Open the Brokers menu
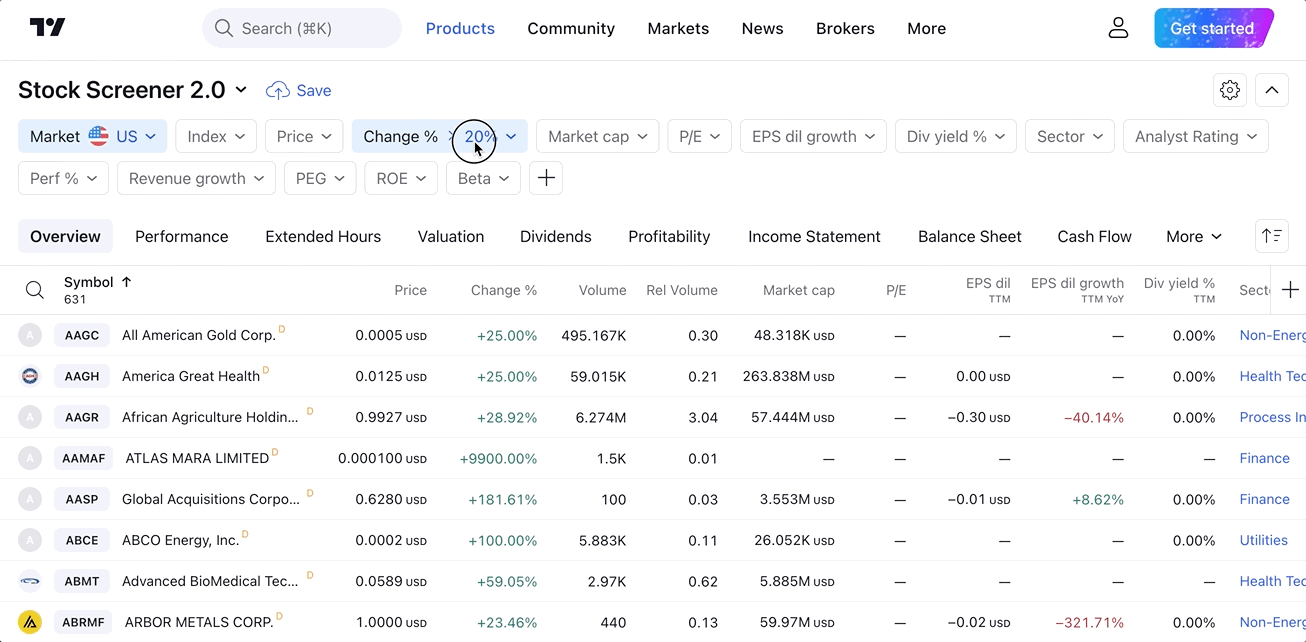The width and height of the screenshot is (1306, 642). pyautogui.click(x=845, y=28)
